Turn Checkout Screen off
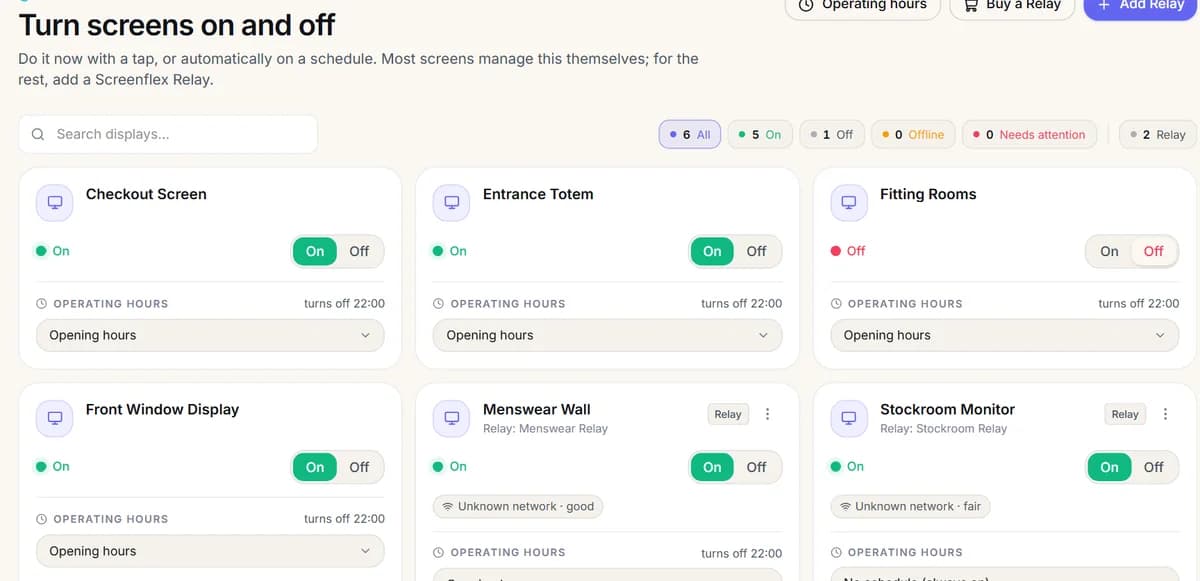The height and width of the screenshot is (581, 1200). pos(359,251)
